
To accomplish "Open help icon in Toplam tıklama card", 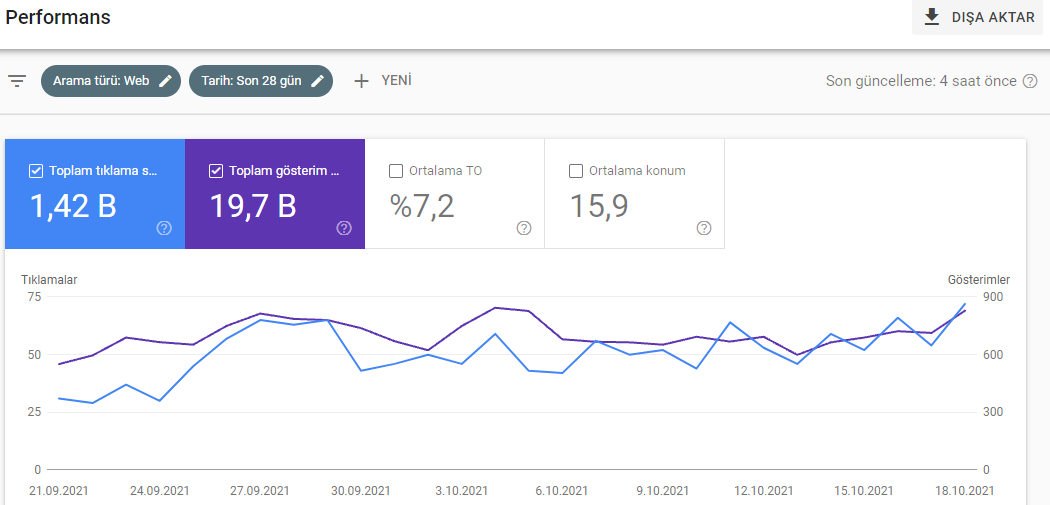I will (164, 228).
